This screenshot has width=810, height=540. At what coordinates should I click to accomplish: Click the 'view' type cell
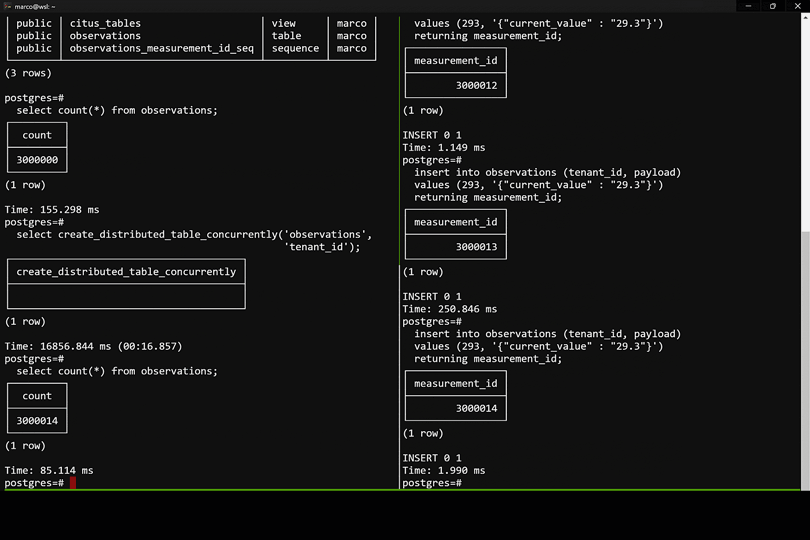pyautogui.click(x=284, y=23)
